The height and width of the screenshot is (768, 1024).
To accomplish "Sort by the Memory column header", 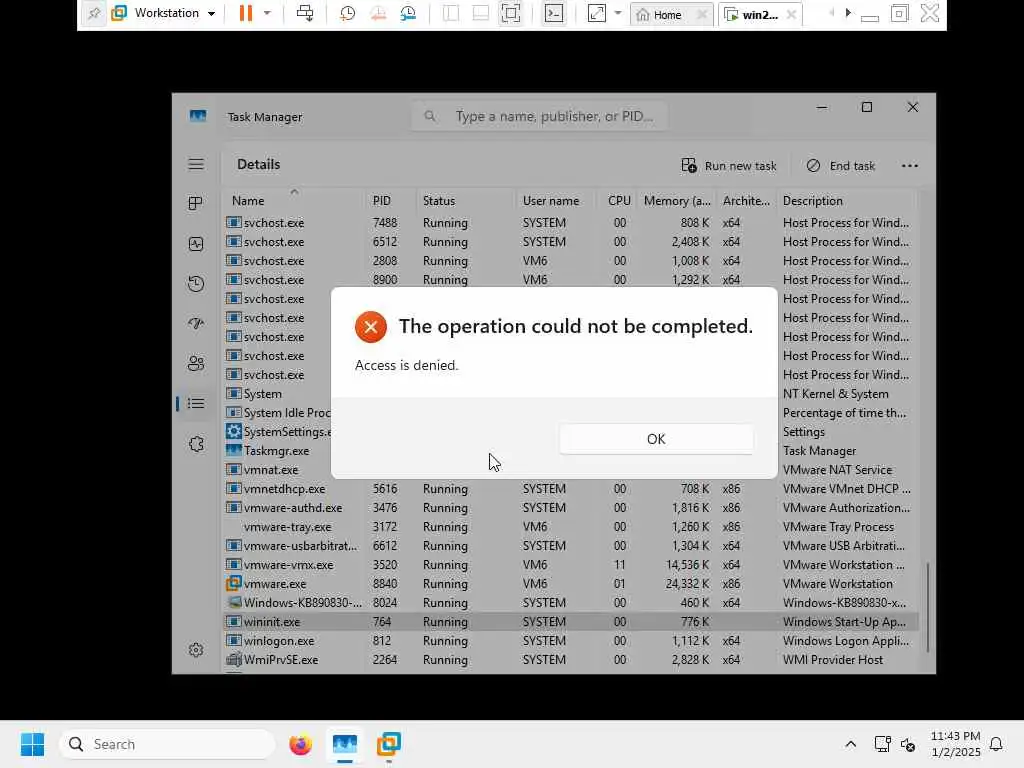I will [x=677, y=200].
